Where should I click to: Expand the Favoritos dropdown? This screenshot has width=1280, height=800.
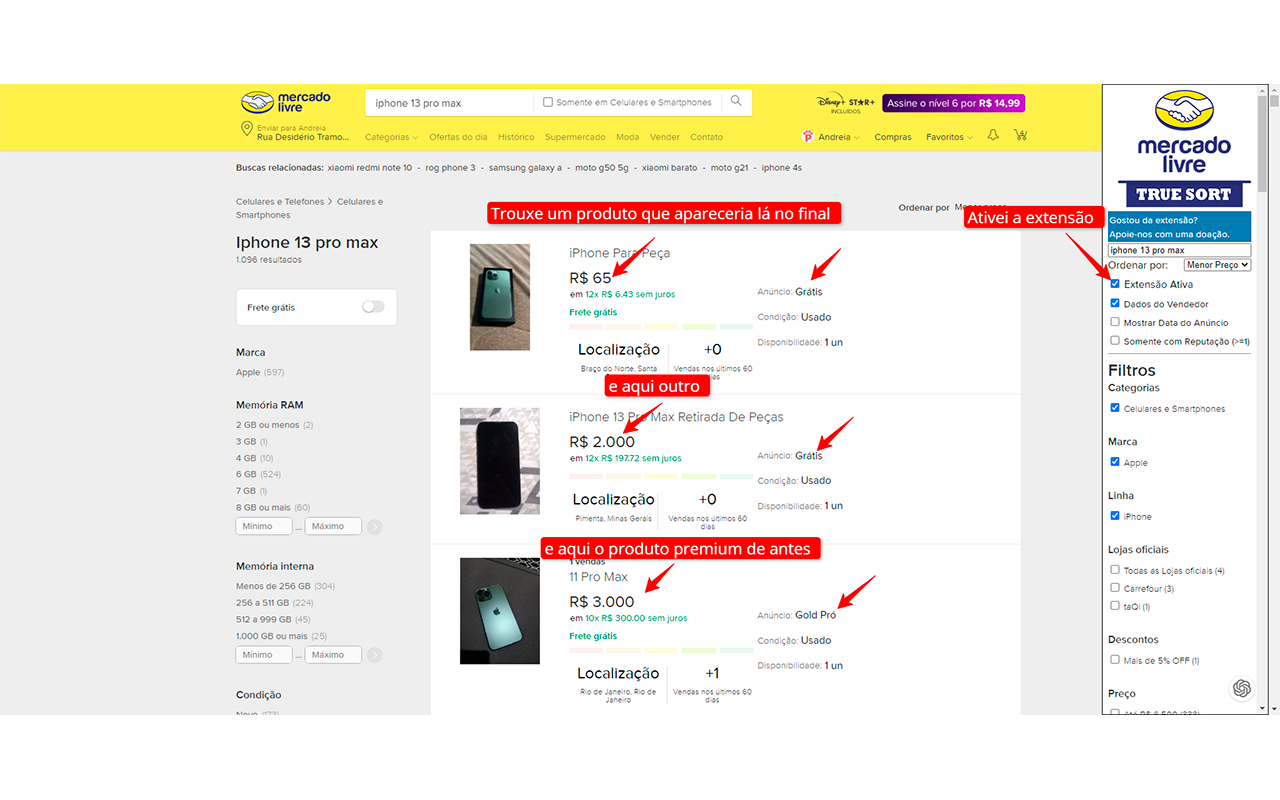(949, 137)
